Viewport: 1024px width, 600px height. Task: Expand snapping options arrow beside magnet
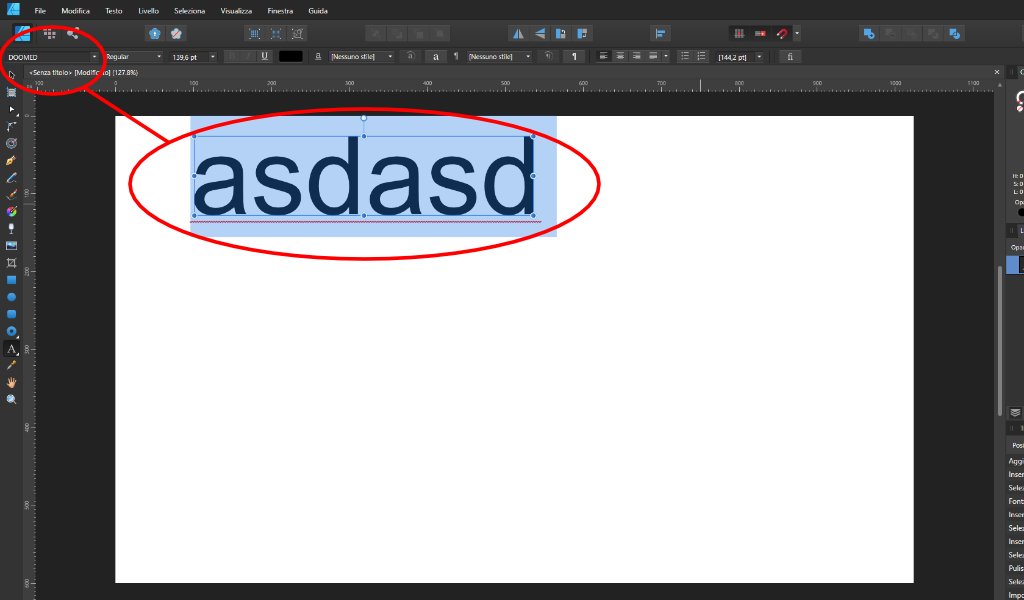click(x=797, y=33)
